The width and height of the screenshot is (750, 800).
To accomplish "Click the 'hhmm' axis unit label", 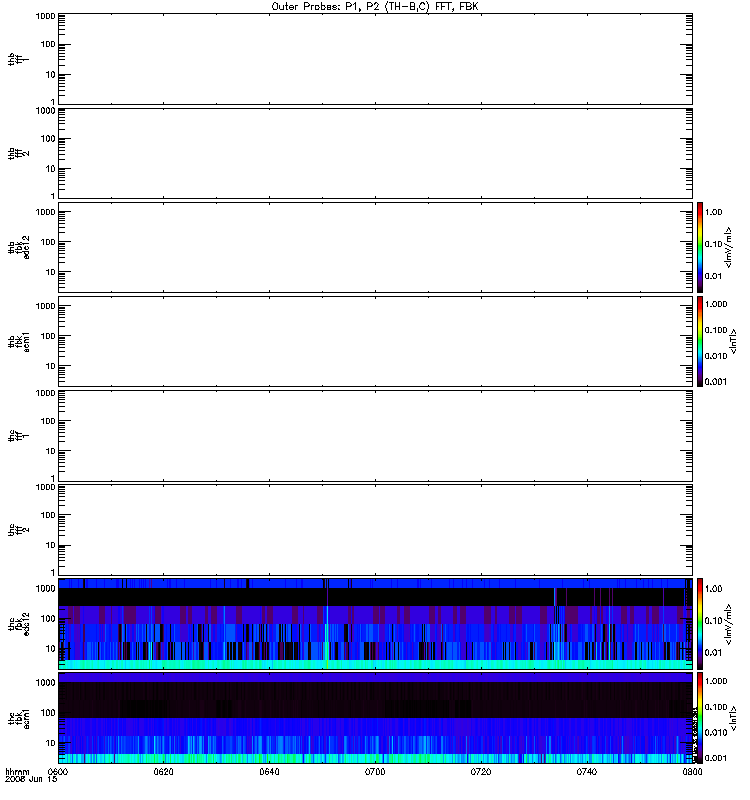I will (x=17, y=772).
